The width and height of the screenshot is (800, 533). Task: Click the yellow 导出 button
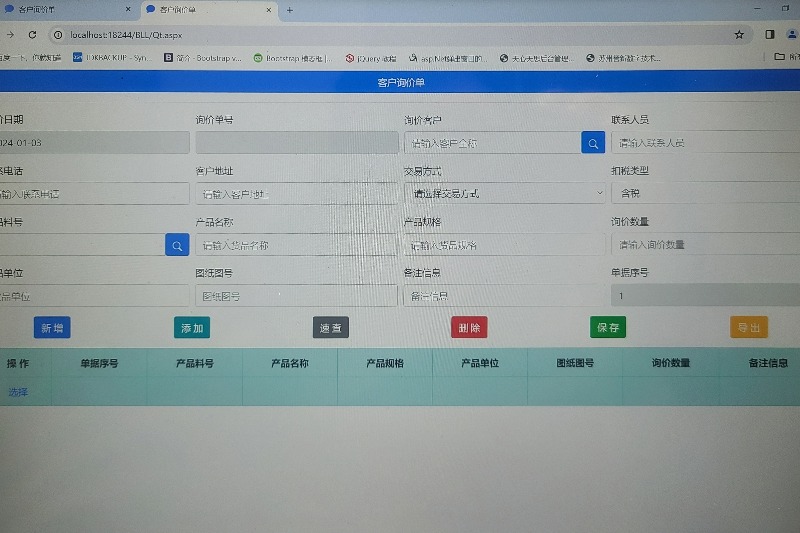(748, 327)
